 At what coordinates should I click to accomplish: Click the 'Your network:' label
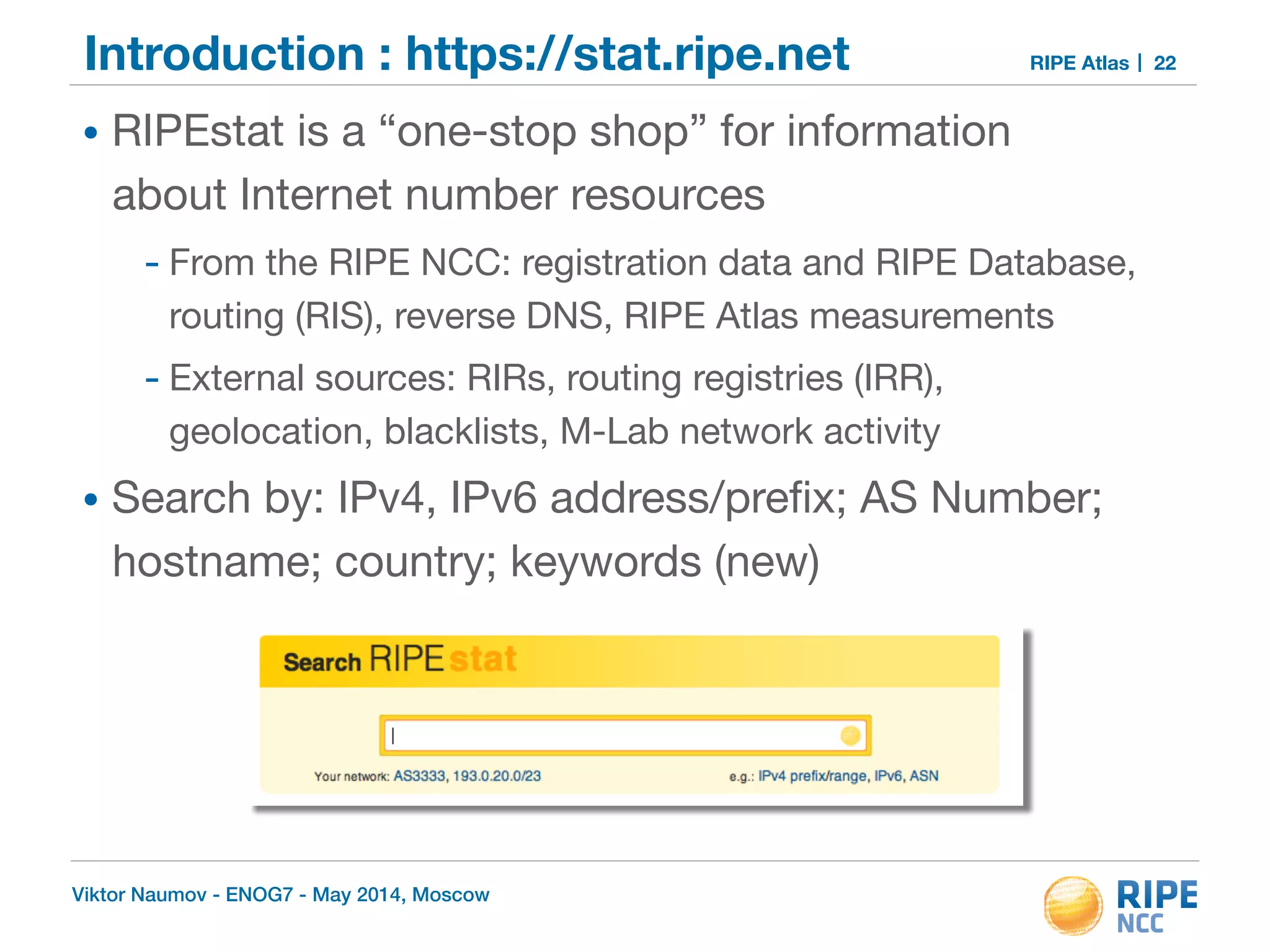pyautogui.click(x=352, y=777)
